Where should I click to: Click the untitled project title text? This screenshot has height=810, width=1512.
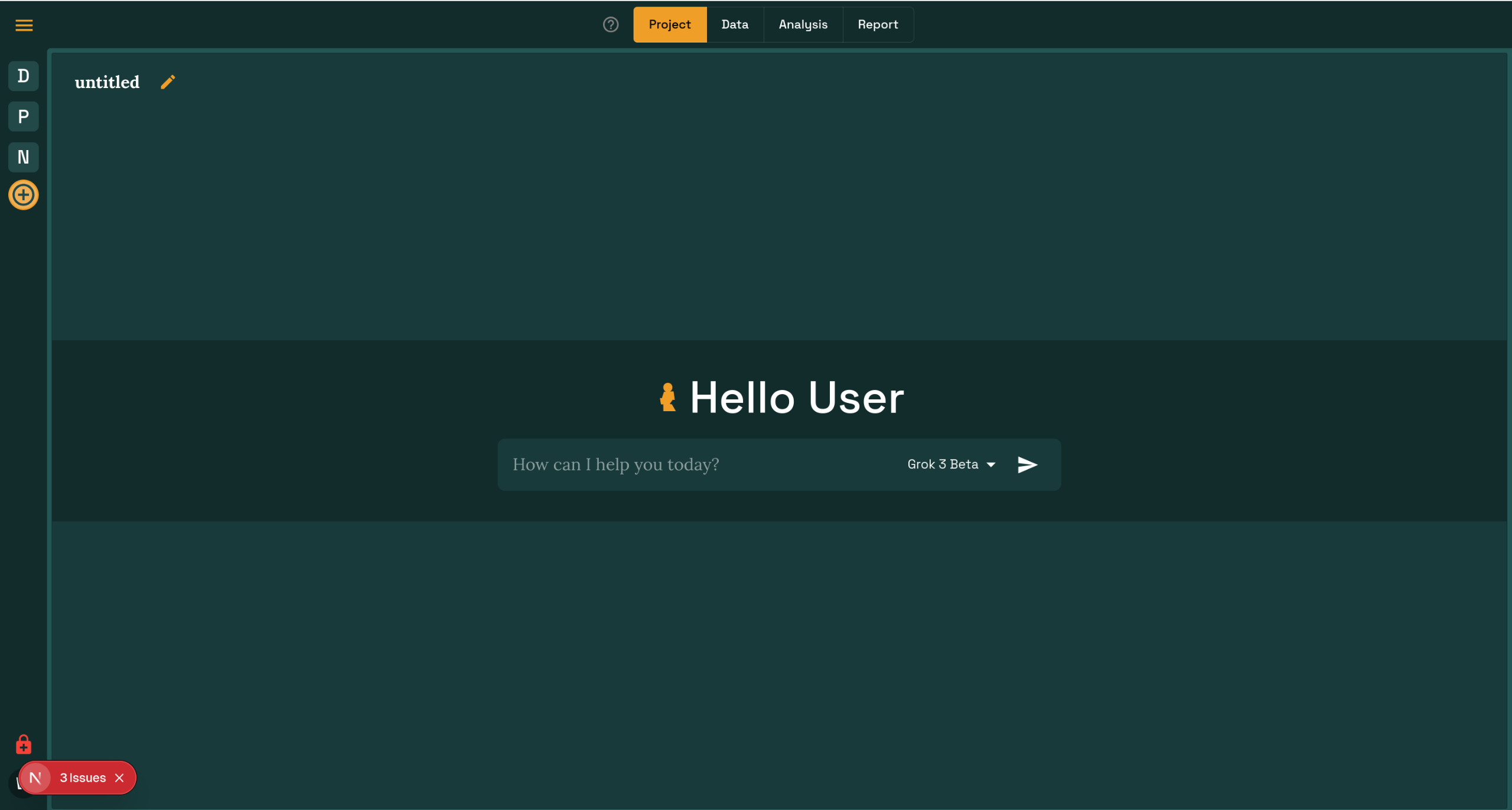107,82
